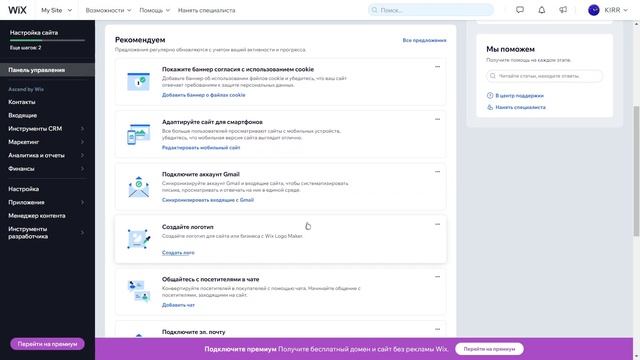Viewport: 640px width, 360px height.
Task: Click Нанять специалиста link in help panel
Action: [x=520, y=107]
